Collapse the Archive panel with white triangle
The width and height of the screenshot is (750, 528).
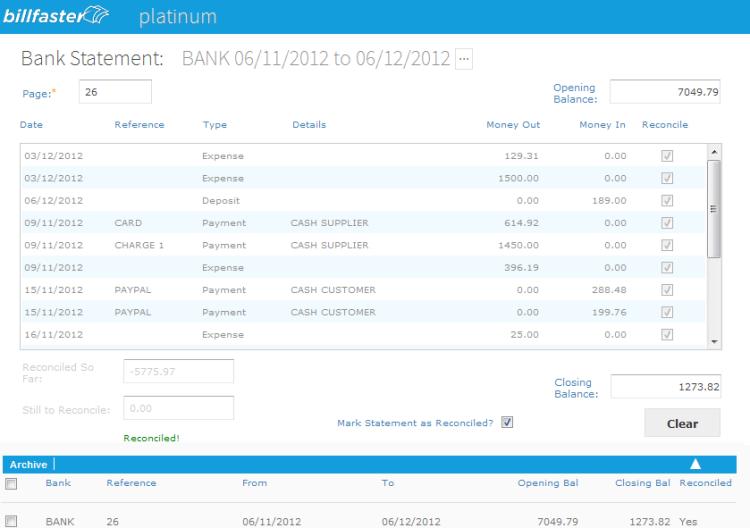695,464
